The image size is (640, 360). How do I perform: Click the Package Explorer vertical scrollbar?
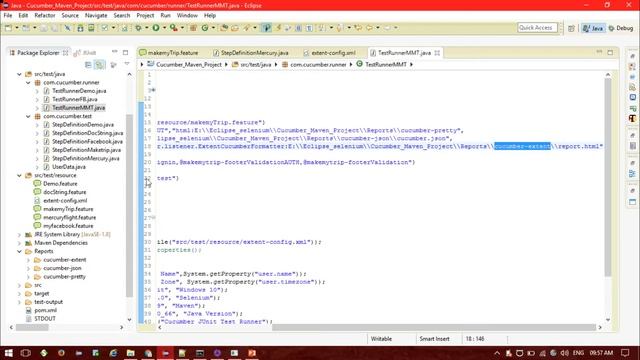pos(129,206)
